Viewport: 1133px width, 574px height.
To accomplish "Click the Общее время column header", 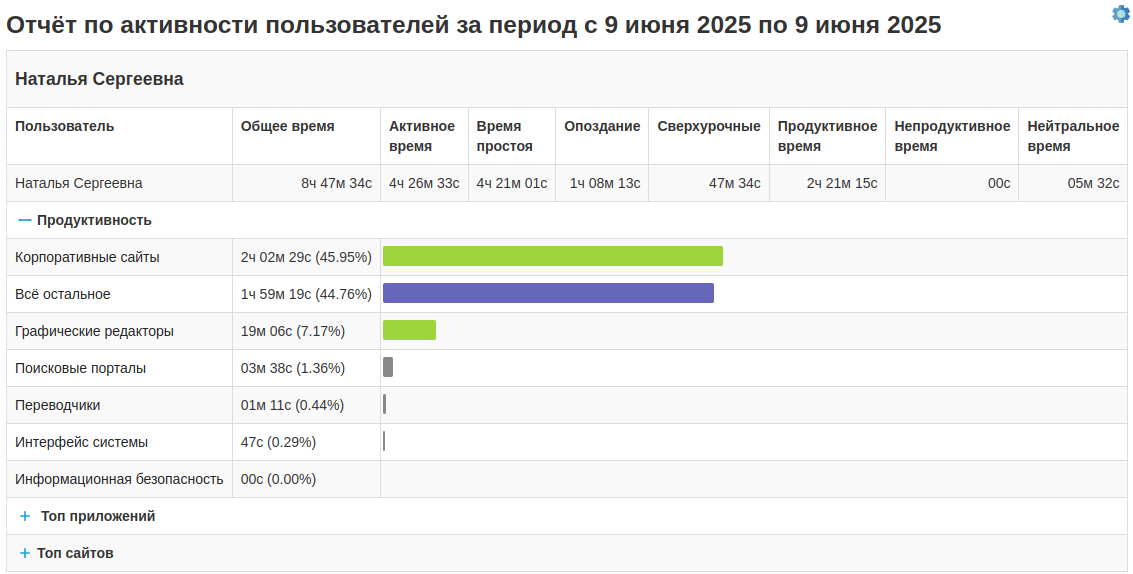I will (x=288, y=126).
